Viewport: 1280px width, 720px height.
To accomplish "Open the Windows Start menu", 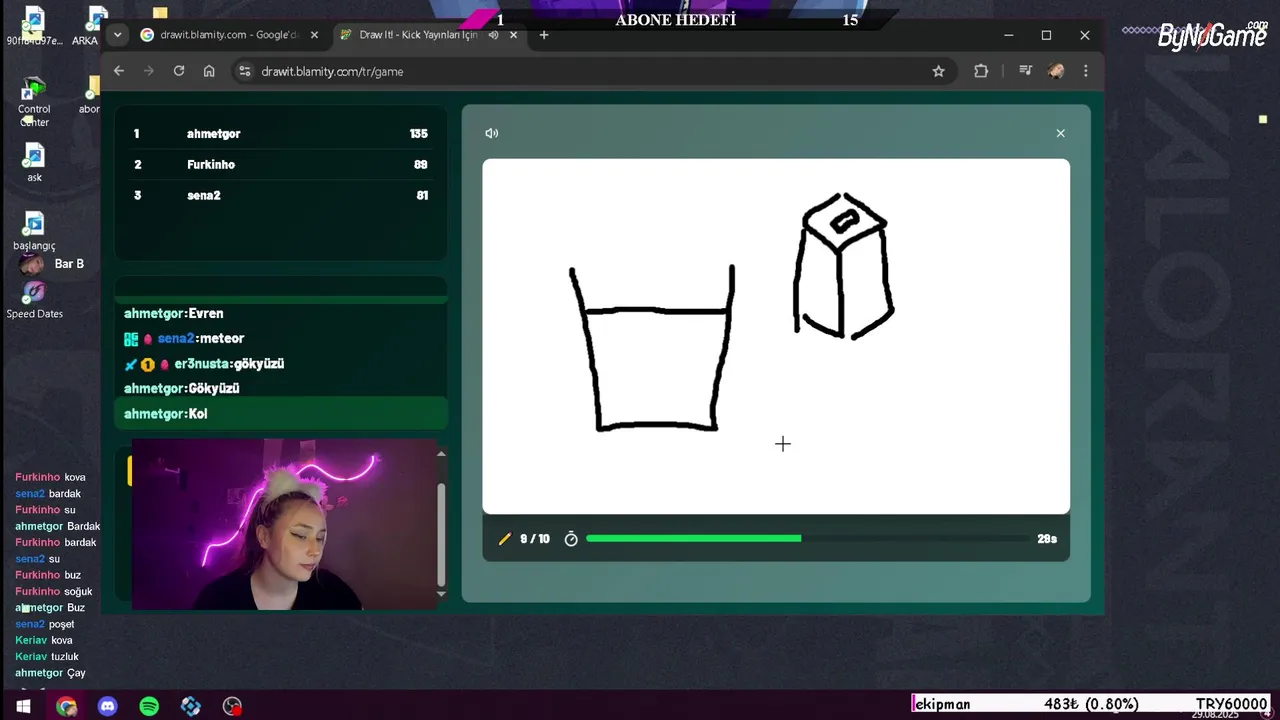I will point(23,706).
